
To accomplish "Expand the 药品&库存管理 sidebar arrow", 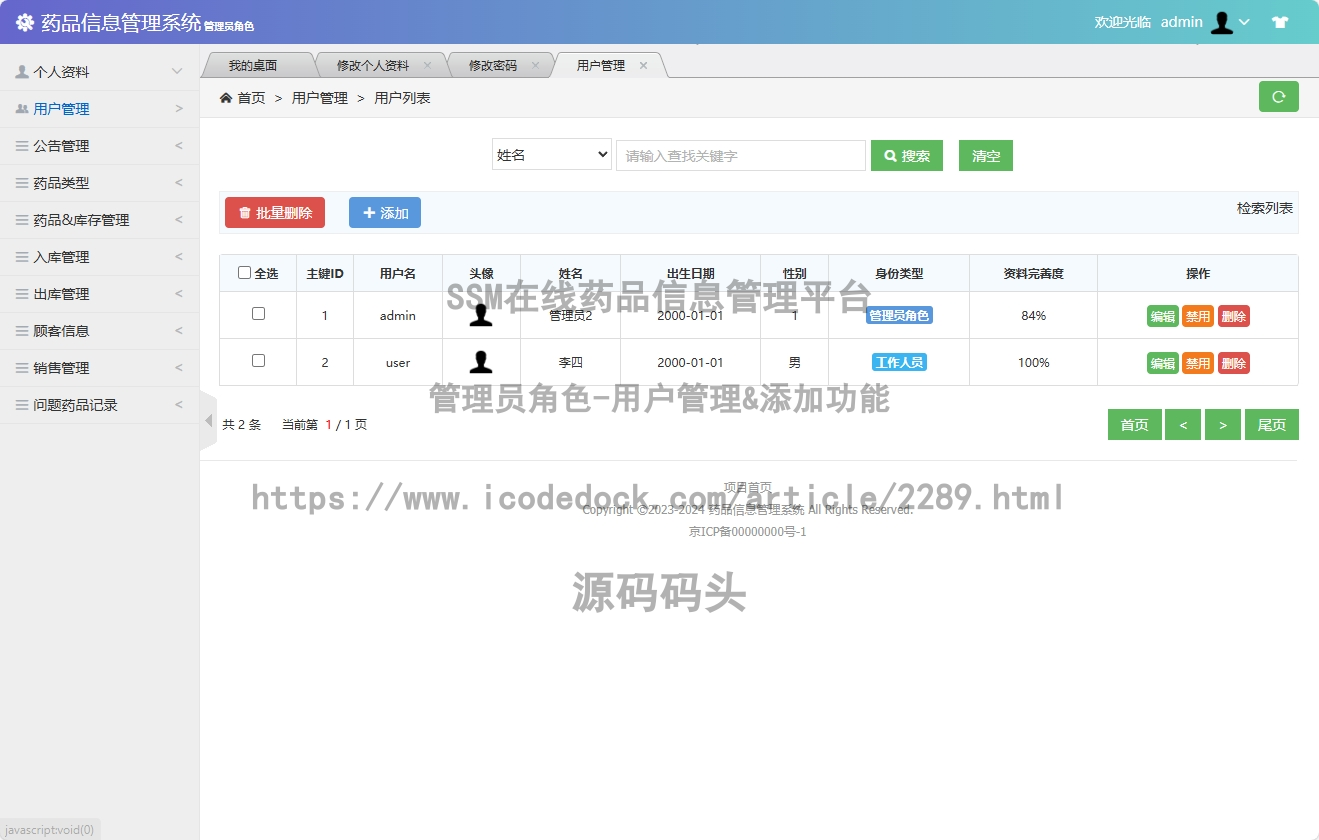I will [x=179, y=220].
